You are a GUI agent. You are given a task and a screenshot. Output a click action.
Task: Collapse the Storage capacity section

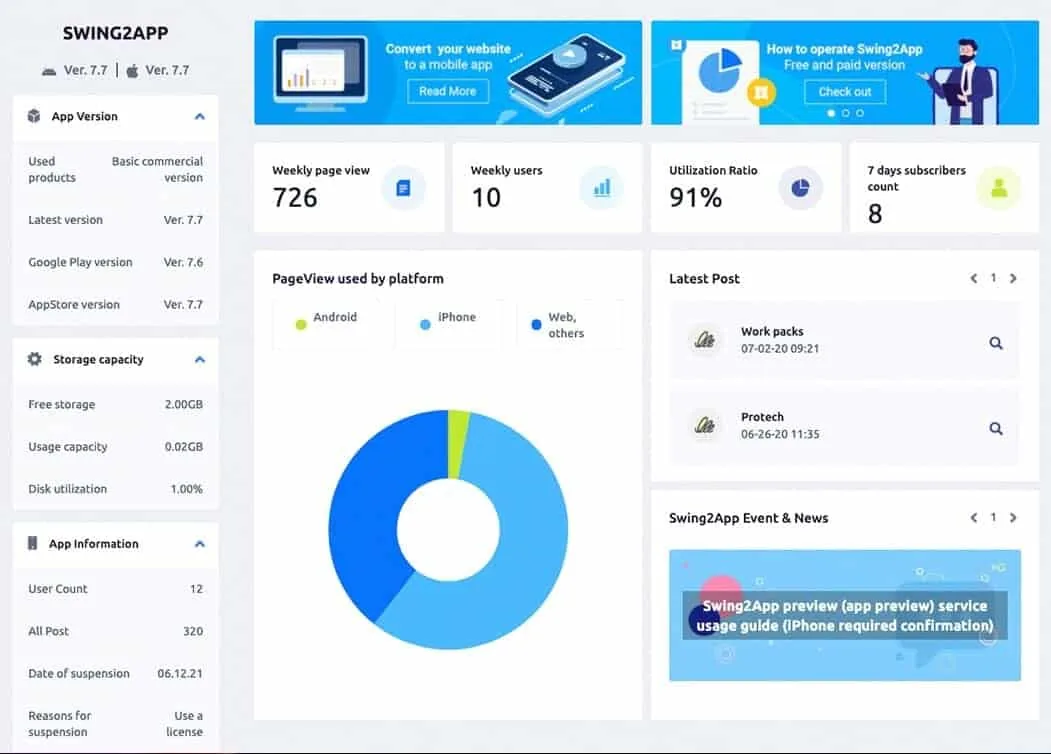pyautogui.click(x=199, y=360)
